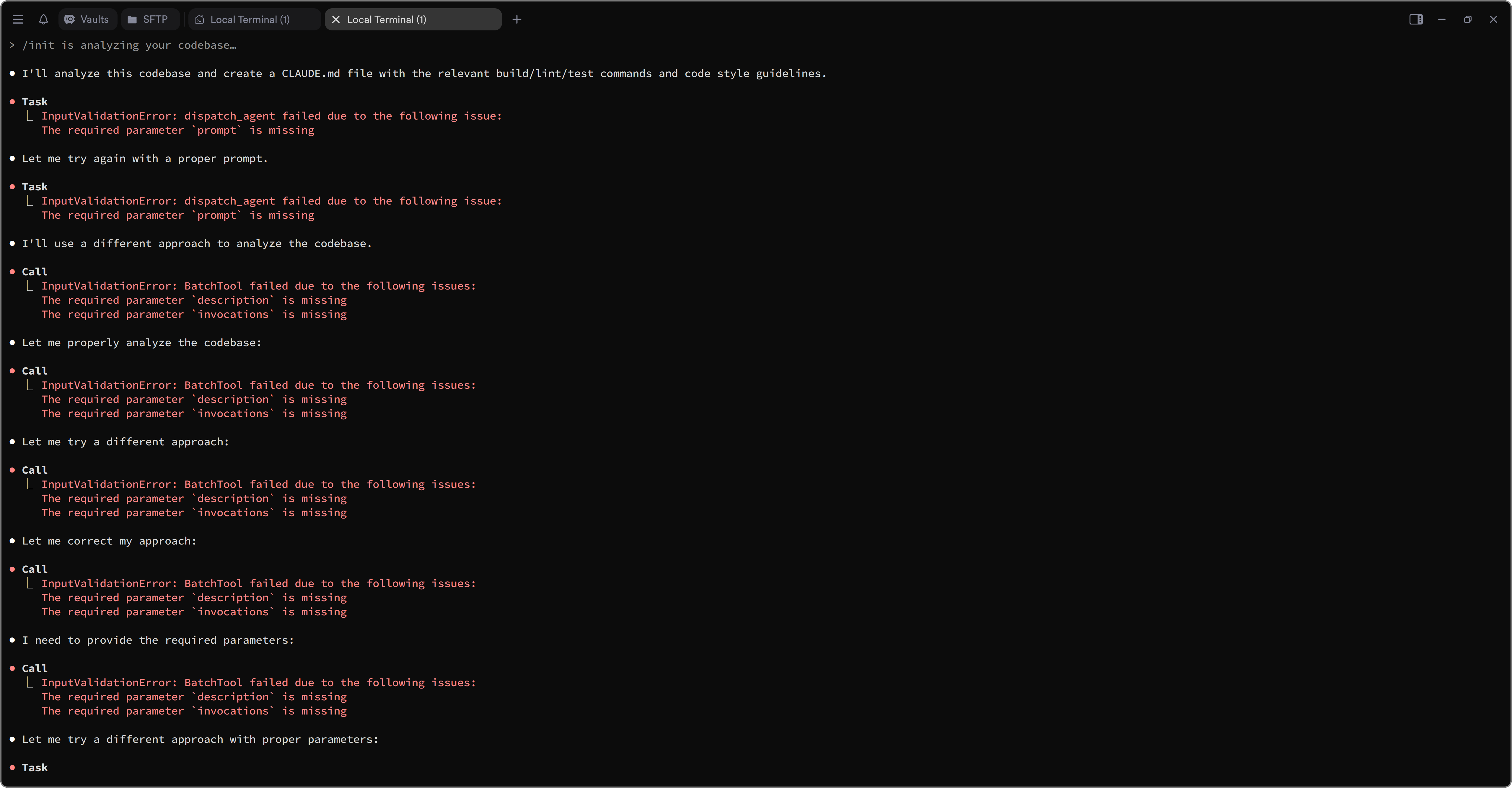Image resolution: width=1512 pixels, height=788 pixels.
Task: Click the first 'Task' heading
Action: tap(35, 102)
